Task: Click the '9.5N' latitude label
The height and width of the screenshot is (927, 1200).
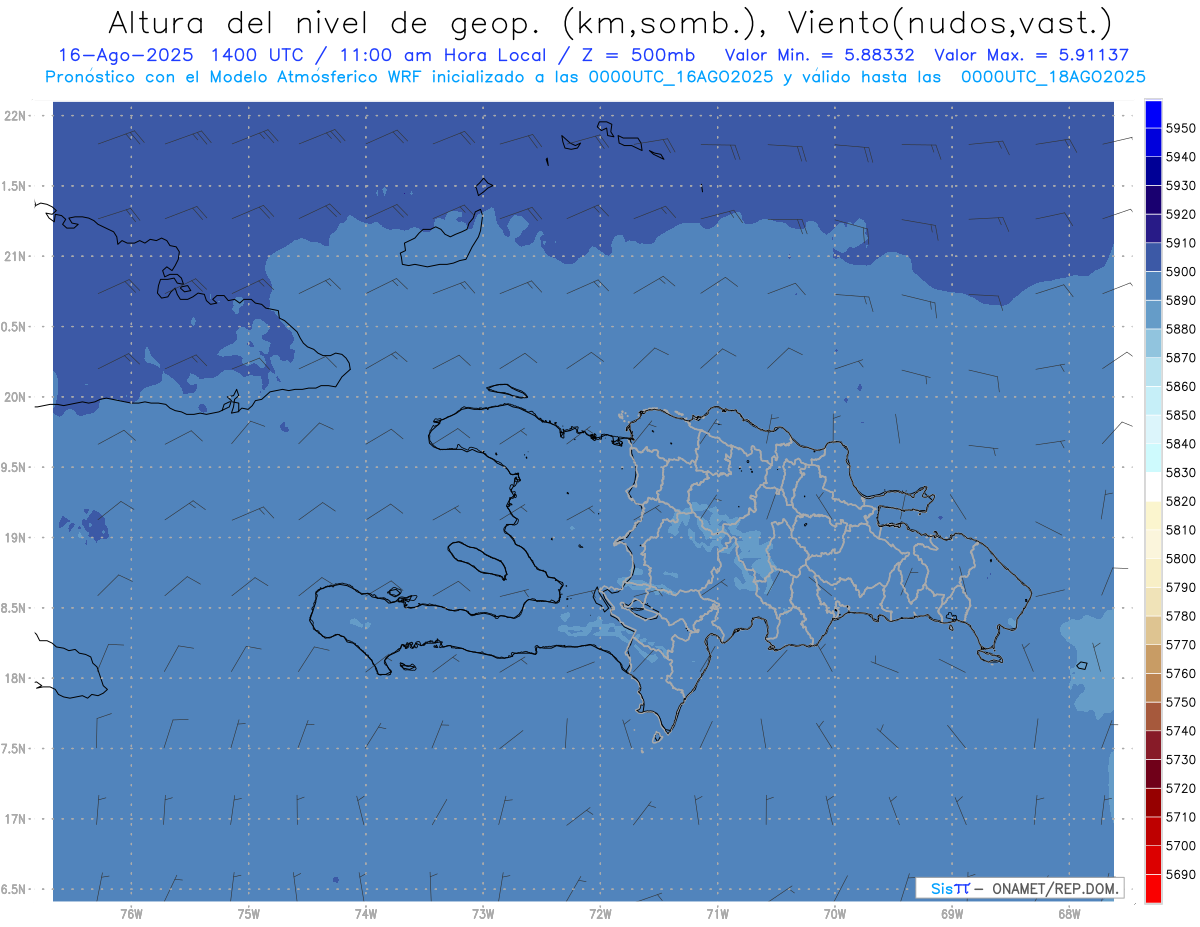Action: tap(14, 467)
